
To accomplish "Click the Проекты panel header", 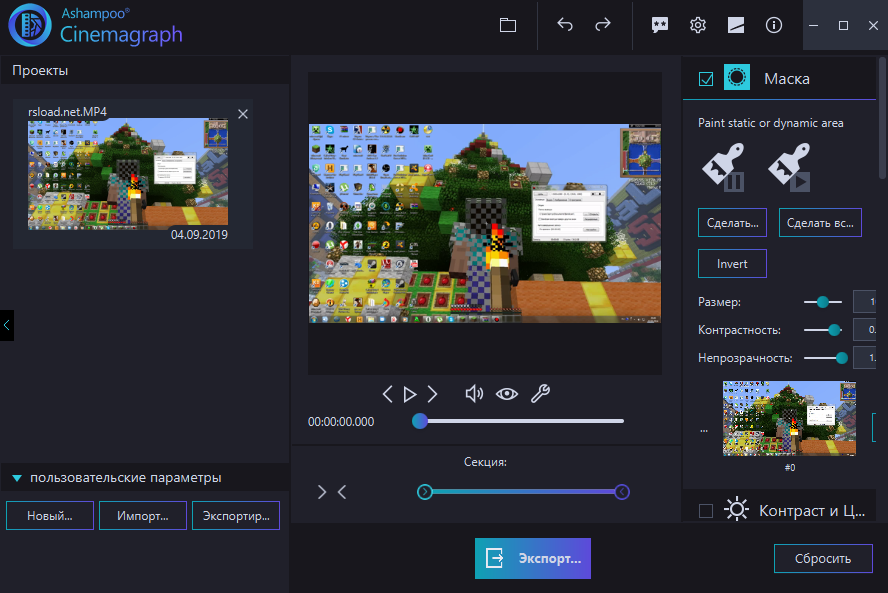I will (40, 70).
